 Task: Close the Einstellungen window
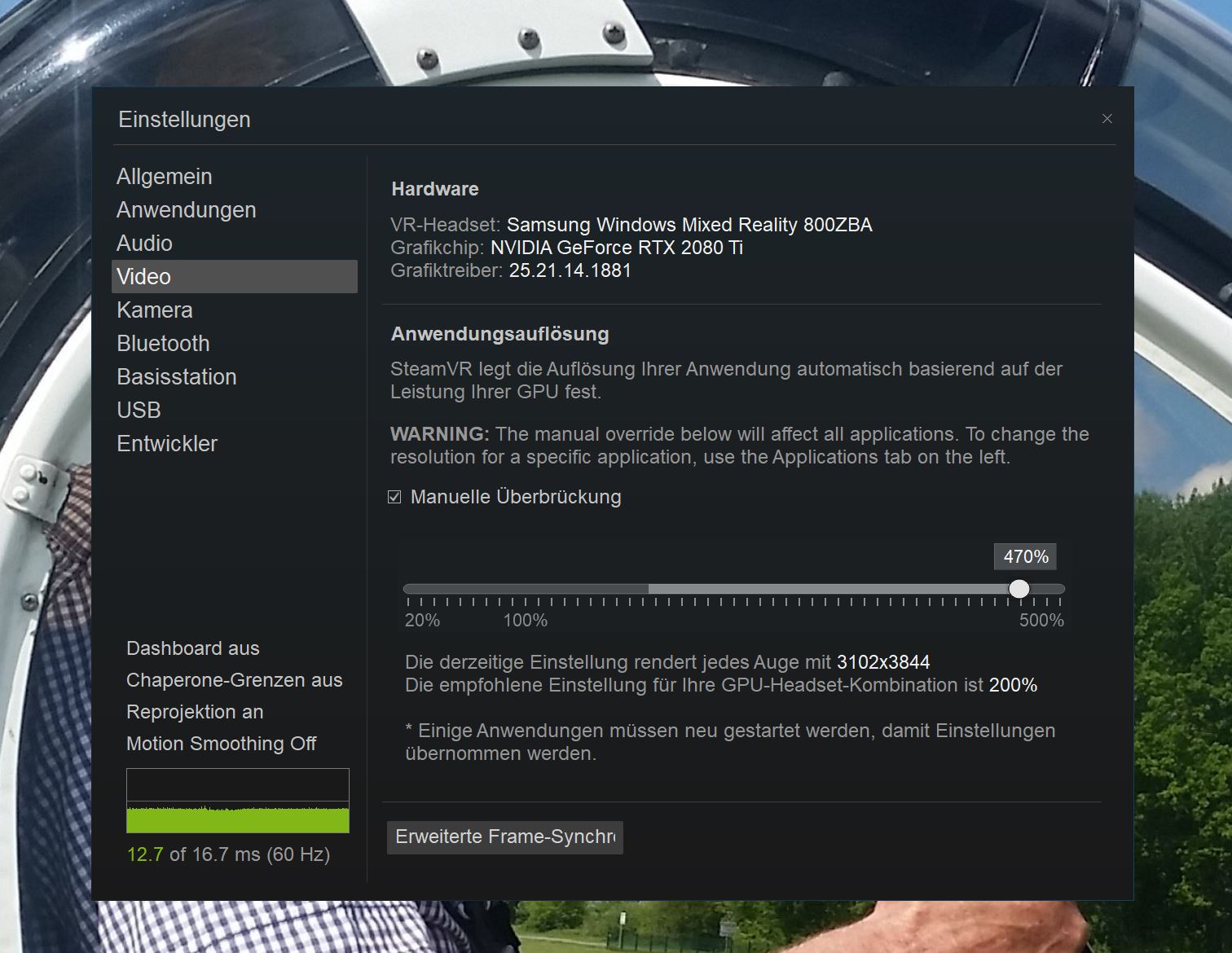[x=1107, y=119]
